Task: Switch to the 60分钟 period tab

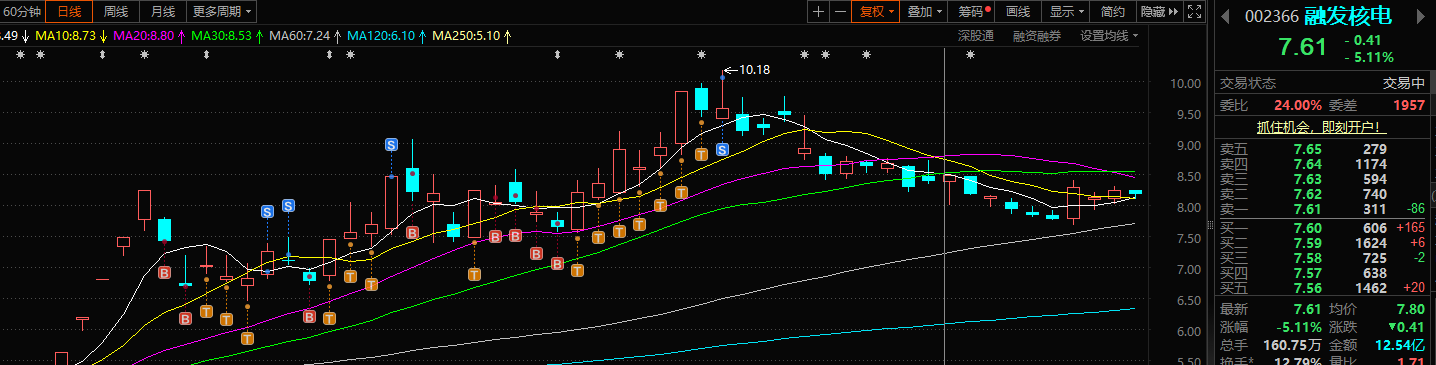Action: pos(22,12)
